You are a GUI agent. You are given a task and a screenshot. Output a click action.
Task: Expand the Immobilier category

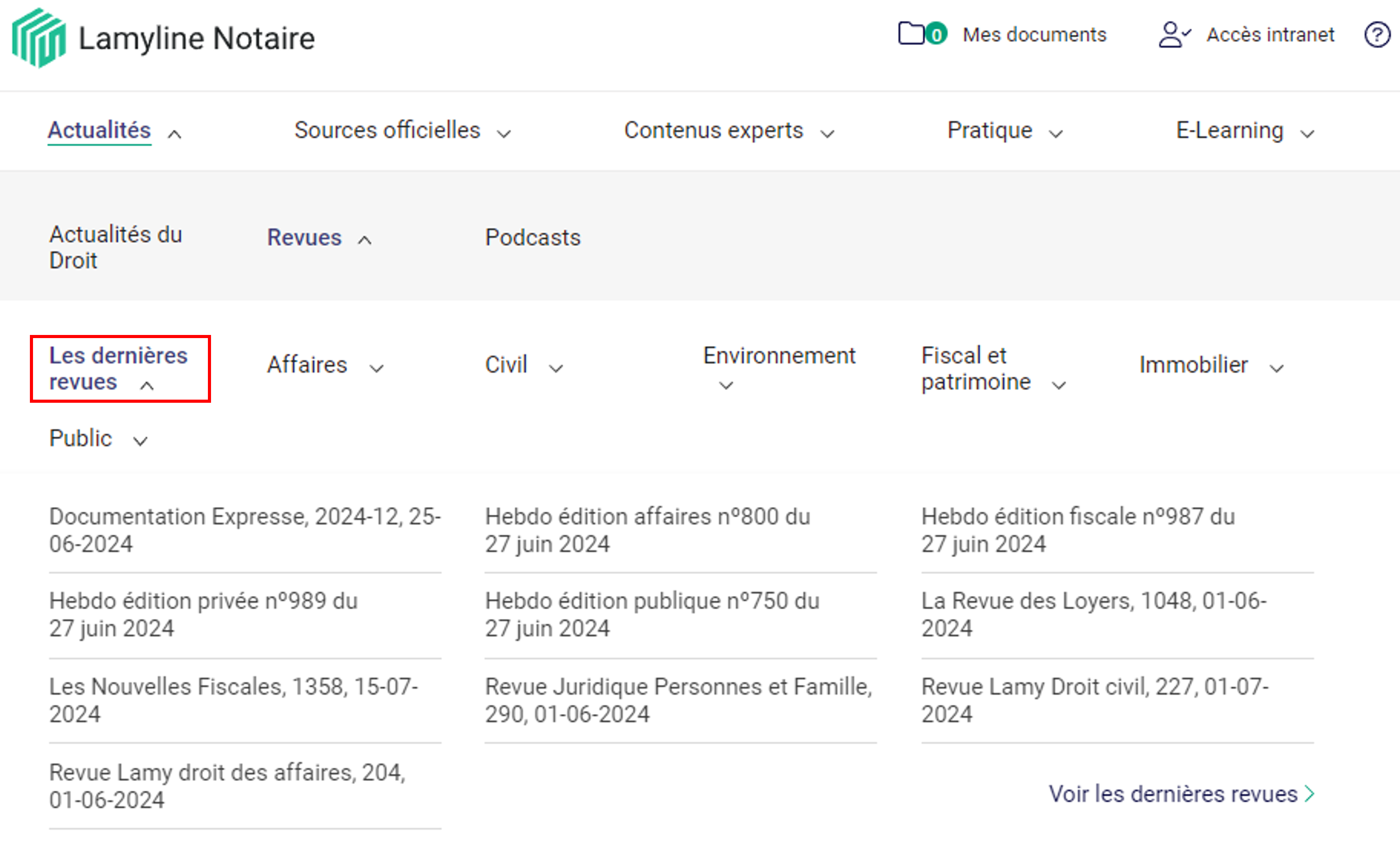[x=1277, y=368]
